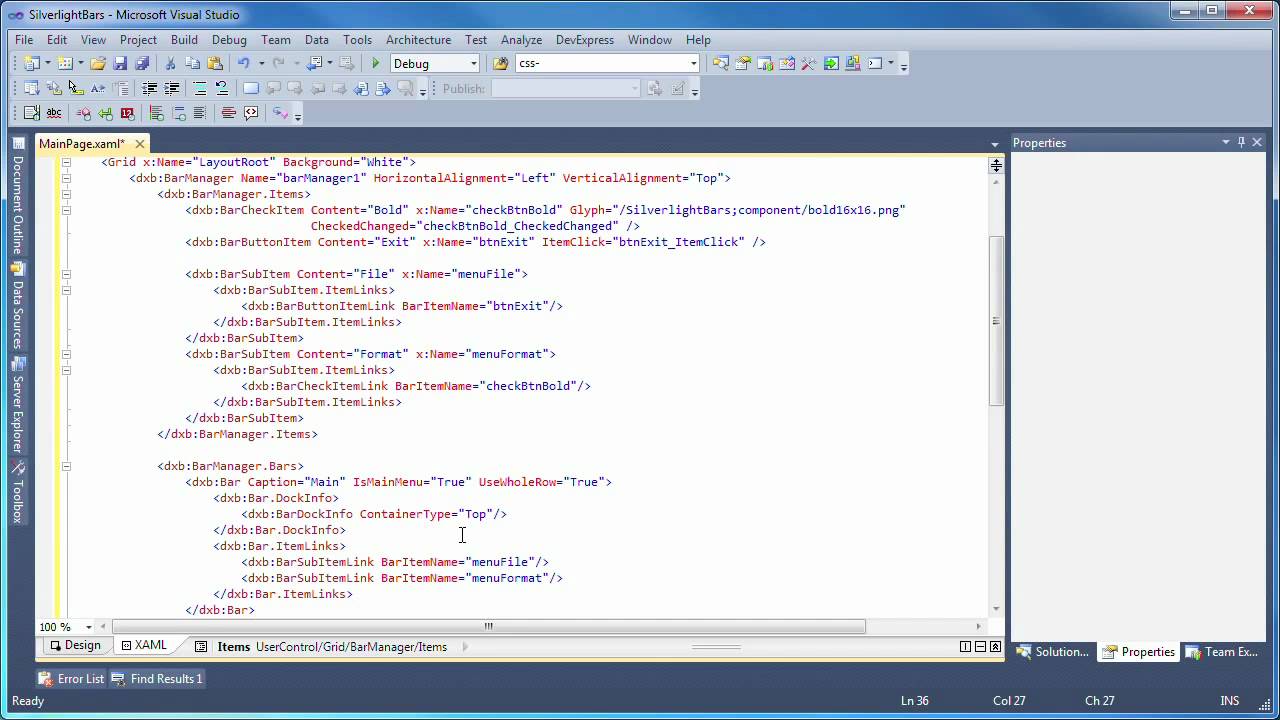Comment out the selected lines
The height and width of the screenshot is (720, 1280).
[200, 88]
